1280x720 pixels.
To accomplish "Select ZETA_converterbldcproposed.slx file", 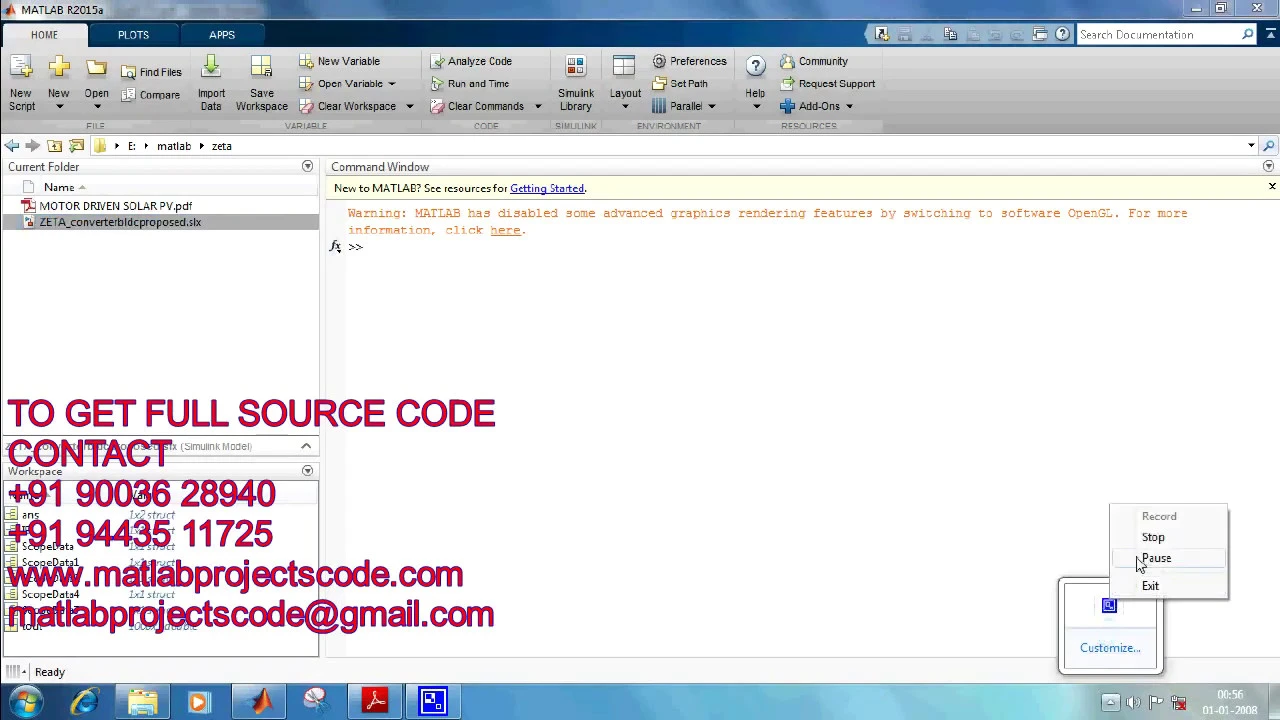I will coord(120,222).
